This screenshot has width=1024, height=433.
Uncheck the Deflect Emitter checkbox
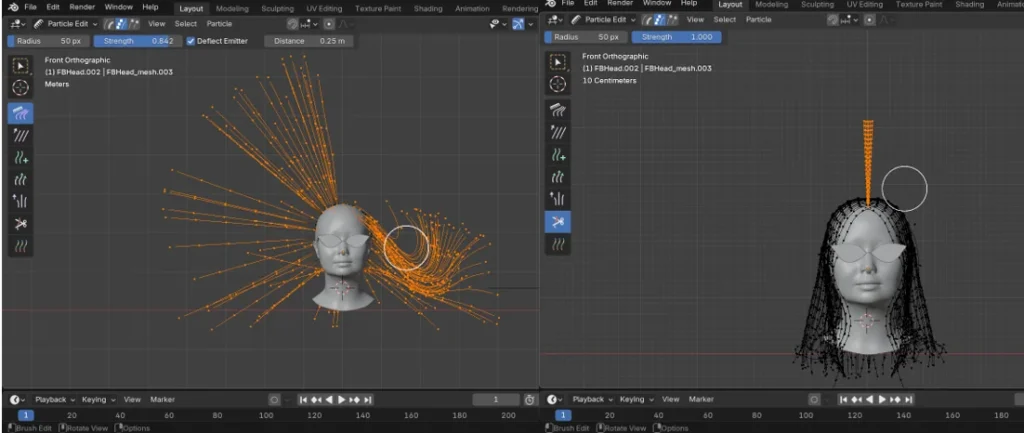pyautogui.click(x=191, y=41)
